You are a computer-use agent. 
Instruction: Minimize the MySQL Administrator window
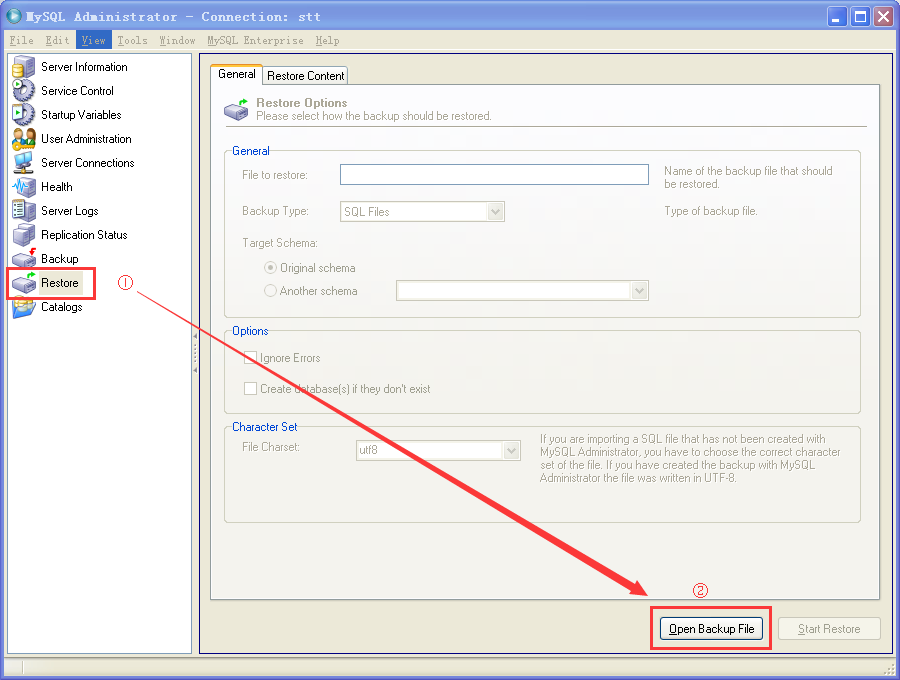coord(836,17)
